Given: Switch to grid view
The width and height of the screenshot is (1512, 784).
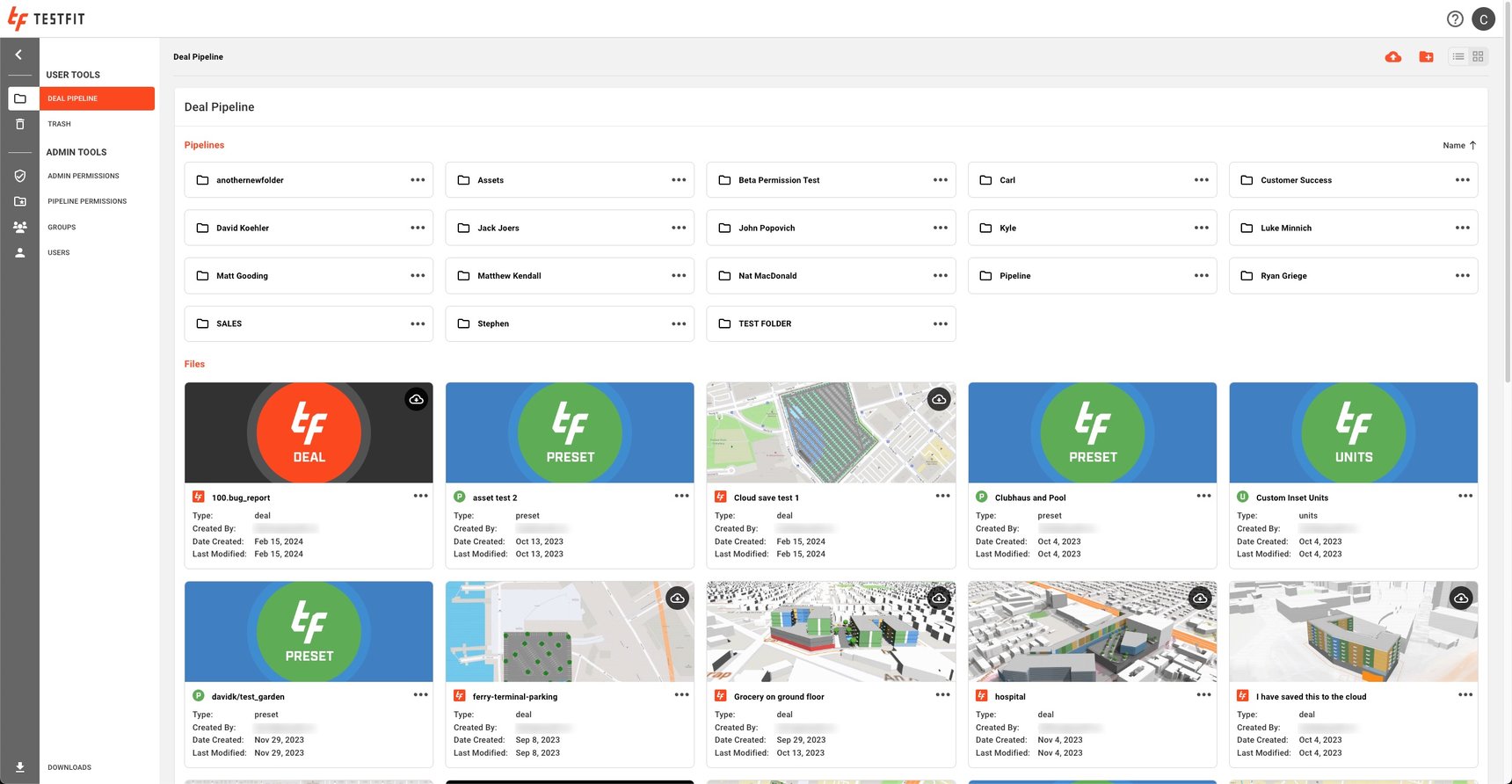Looking at the screenshot, I should click(x=1478, y=57).
